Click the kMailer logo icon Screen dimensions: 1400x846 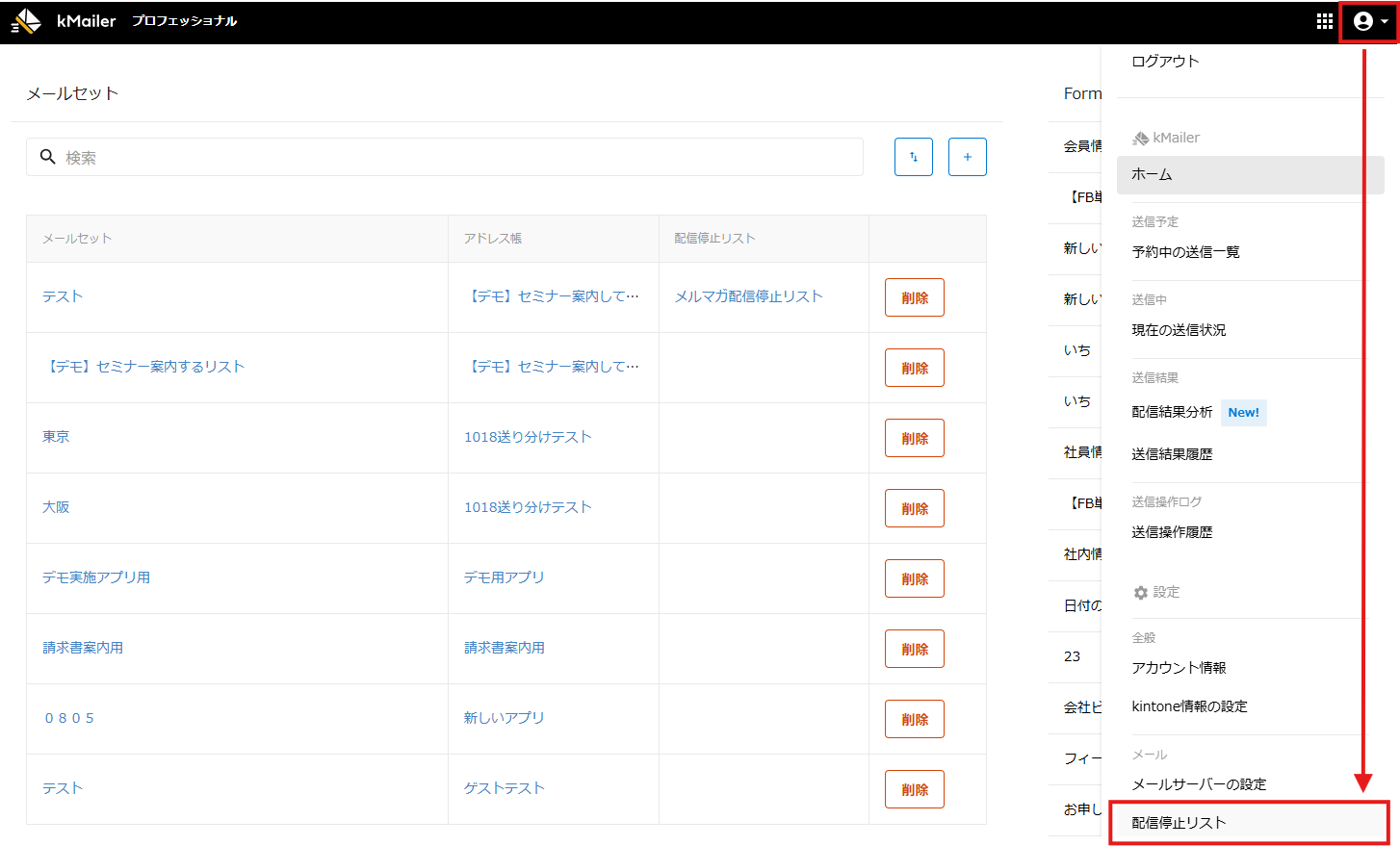(26, 21)
